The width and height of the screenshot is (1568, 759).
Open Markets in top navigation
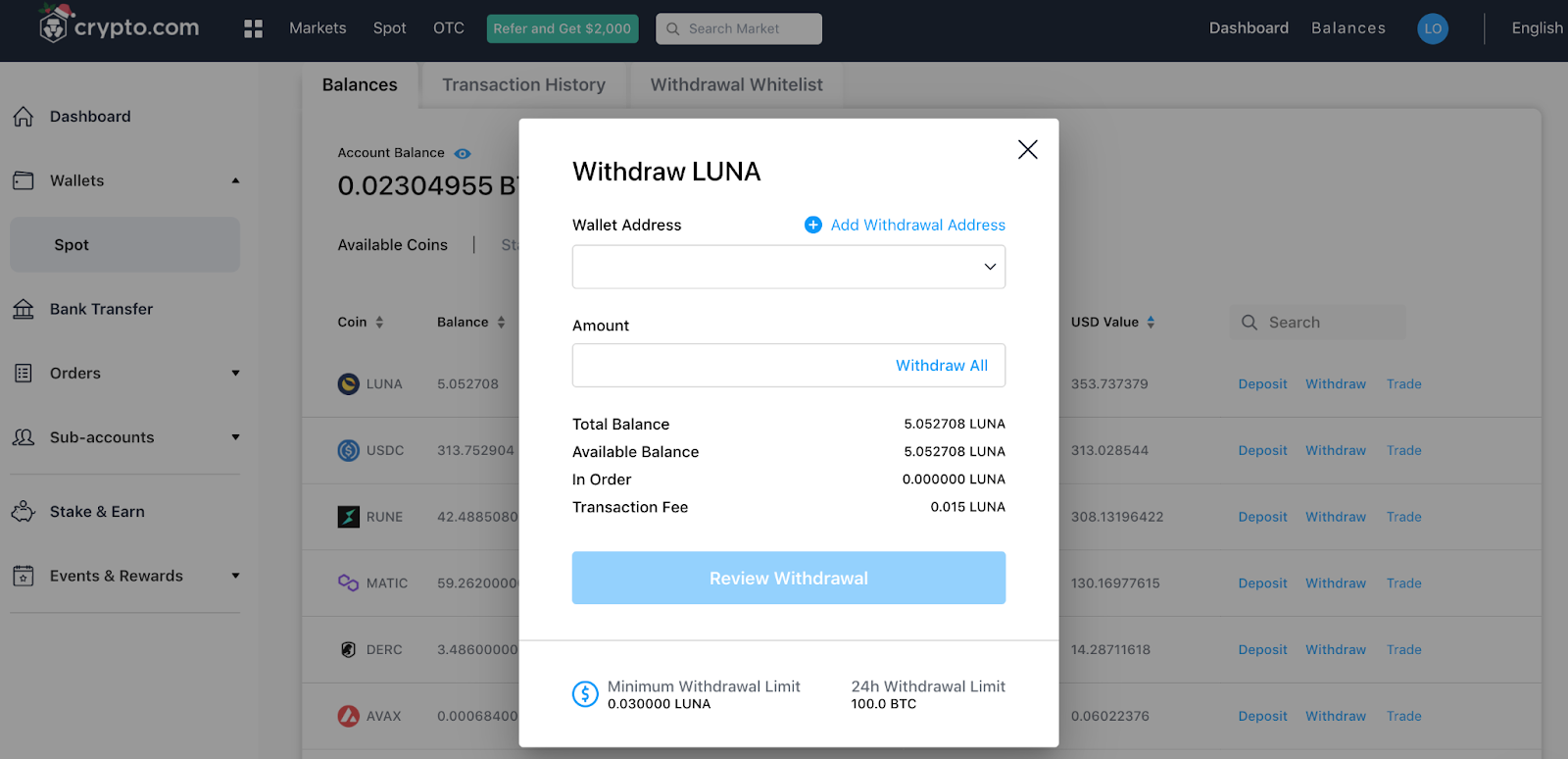[318, 28]
